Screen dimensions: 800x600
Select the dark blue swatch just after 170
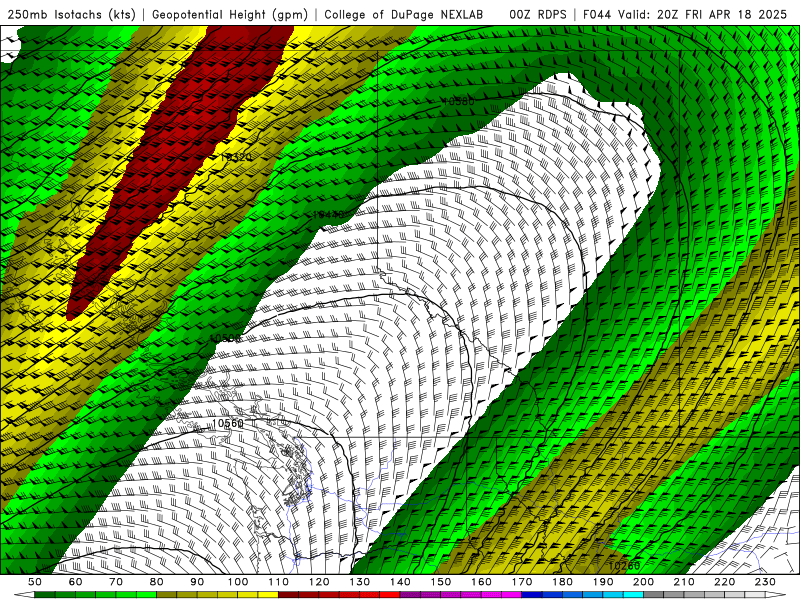click(532, 595)
